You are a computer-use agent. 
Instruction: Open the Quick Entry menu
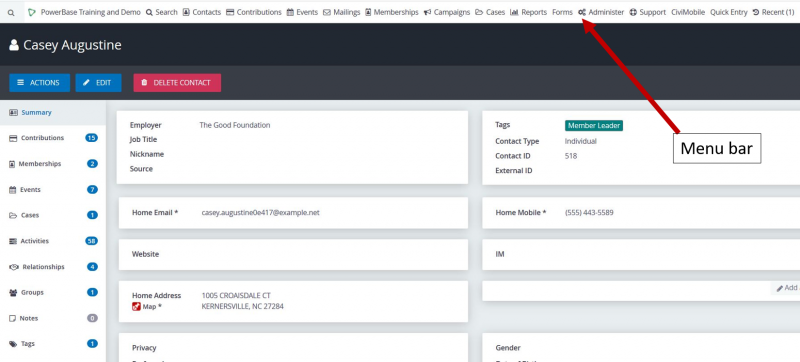tap(729, 12)
